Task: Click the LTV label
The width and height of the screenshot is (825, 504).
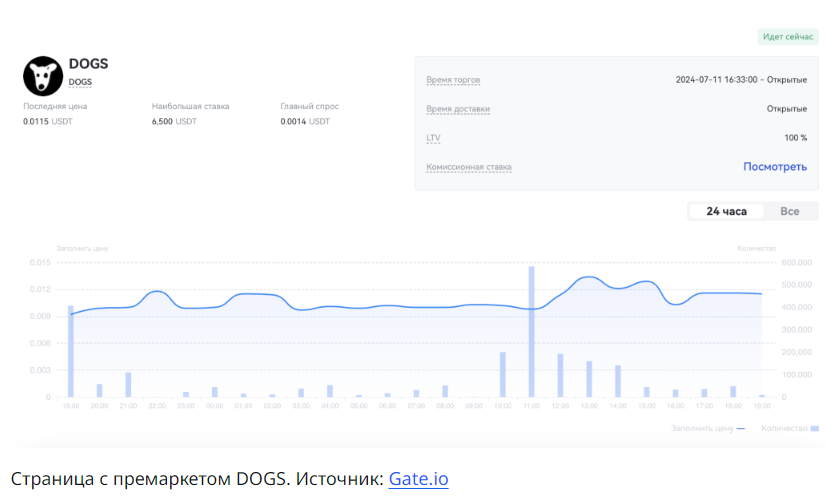Action: (433, 138)
